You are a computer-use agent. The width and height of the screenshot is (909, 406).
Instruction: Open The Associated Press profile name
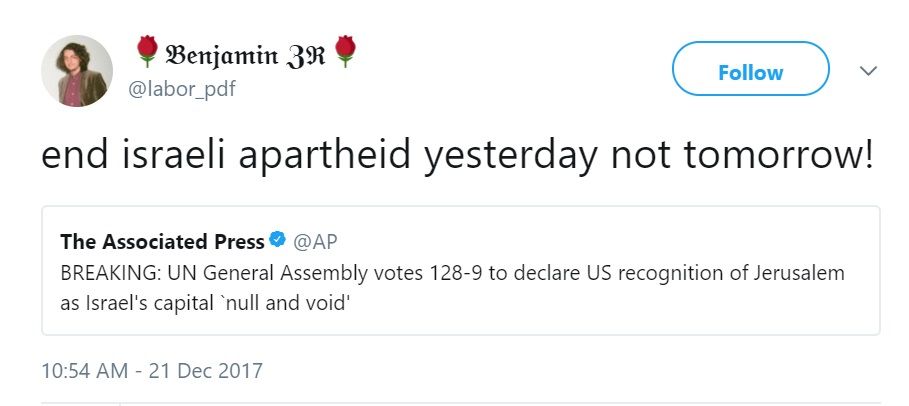click(x=162, y=241)
